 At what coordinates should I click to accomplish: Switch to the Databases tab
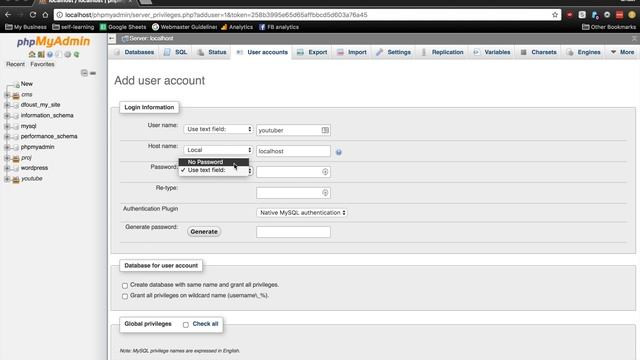(134, 52)
